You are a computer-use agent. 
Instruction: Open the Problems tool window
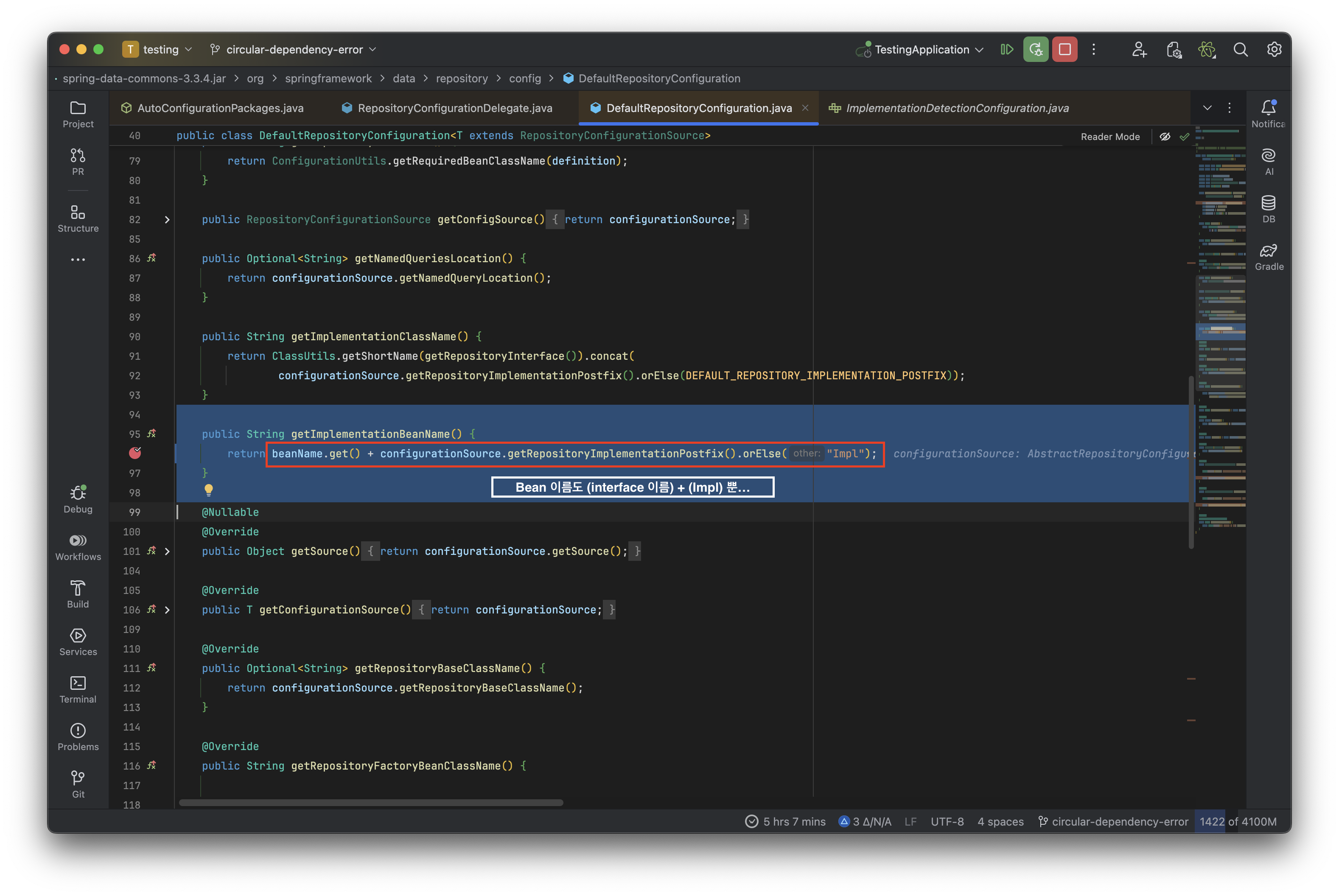78,737
